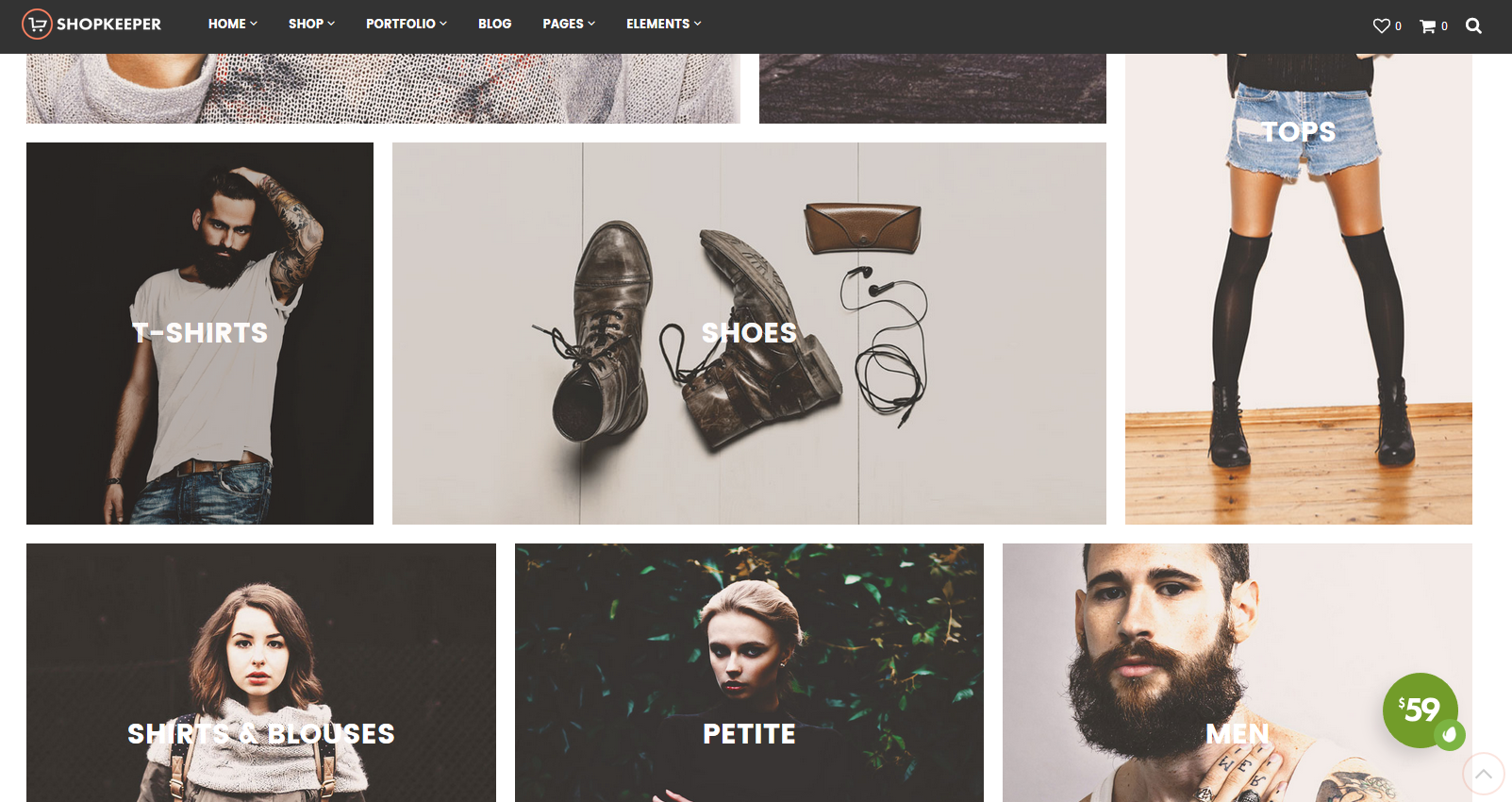
Task: Click the search magnifier icon
Action: [1473, 25]
